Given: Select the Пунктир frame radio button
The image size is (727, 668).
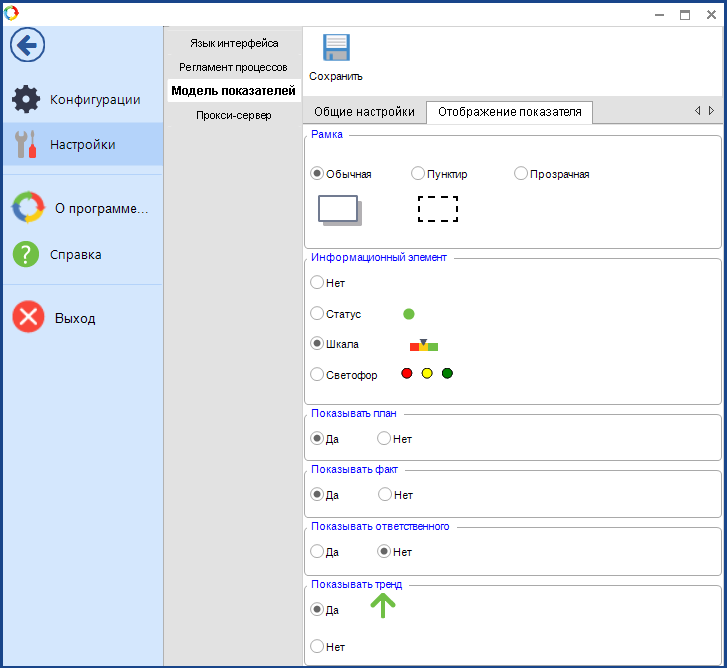Looking at the screenshot, I should (418, 173).
